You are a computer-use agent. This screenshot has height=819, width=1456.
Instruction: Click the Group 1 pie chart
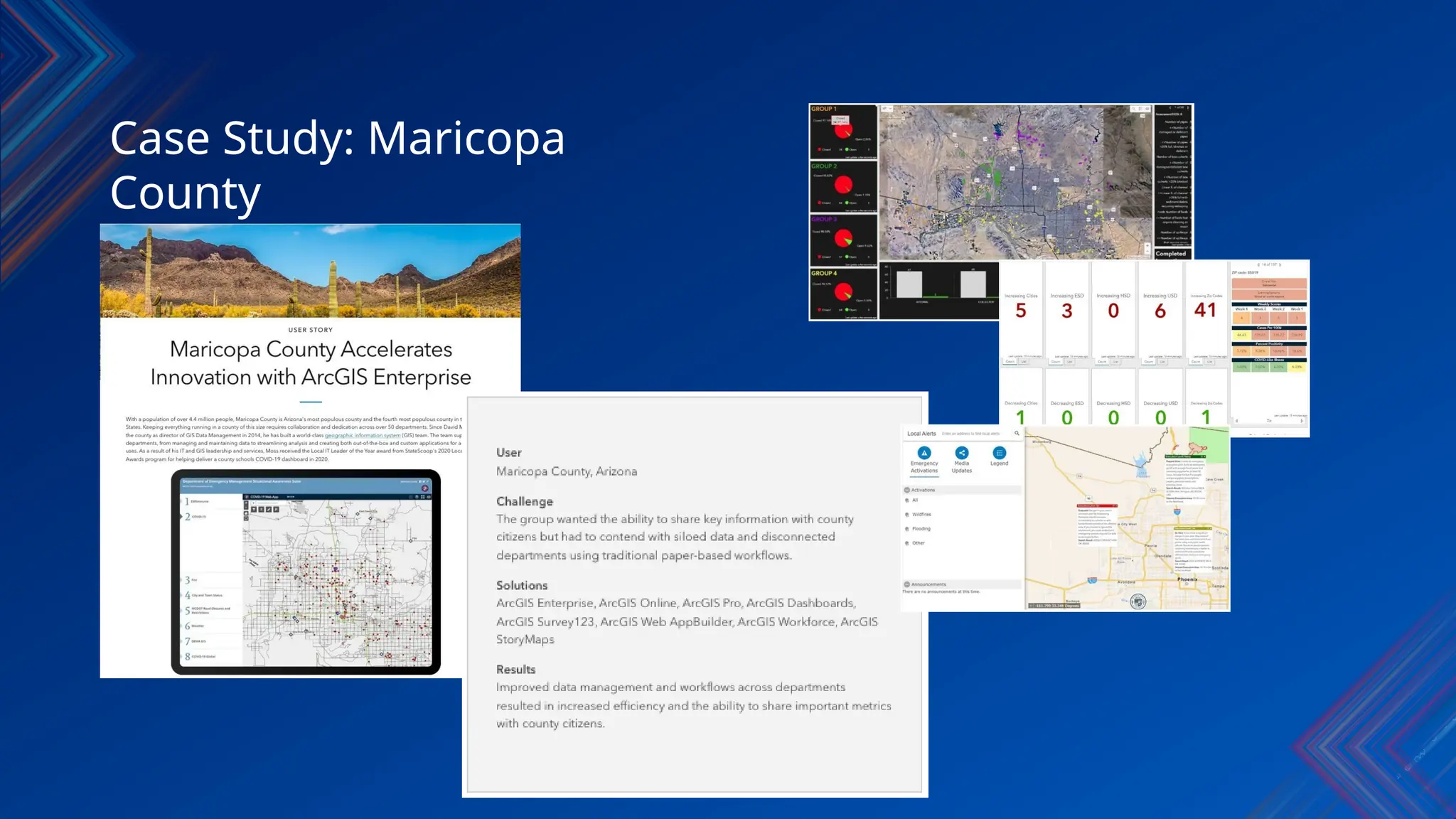tap(842, 130)
